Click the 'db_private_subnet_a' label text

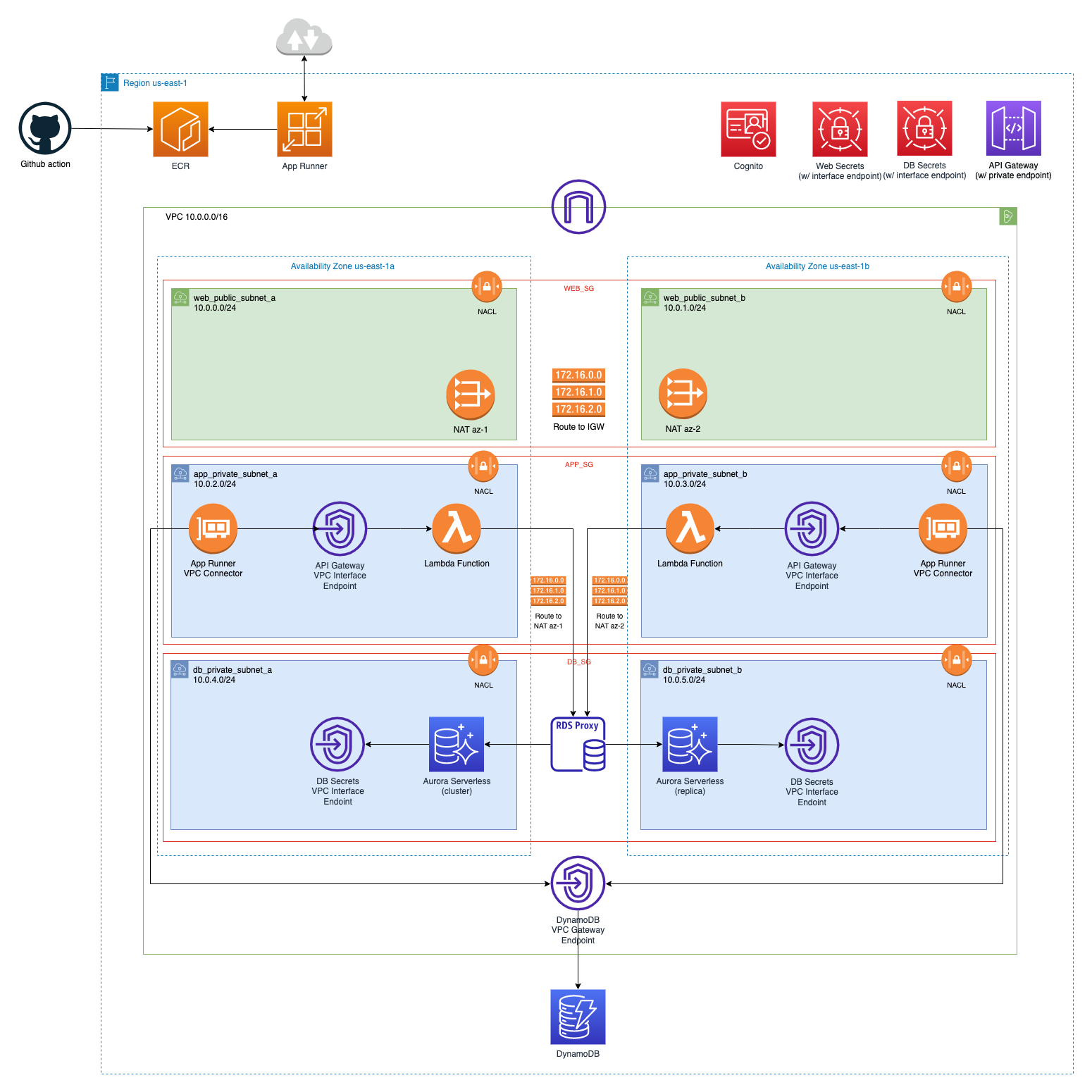[x=232, y=670]
